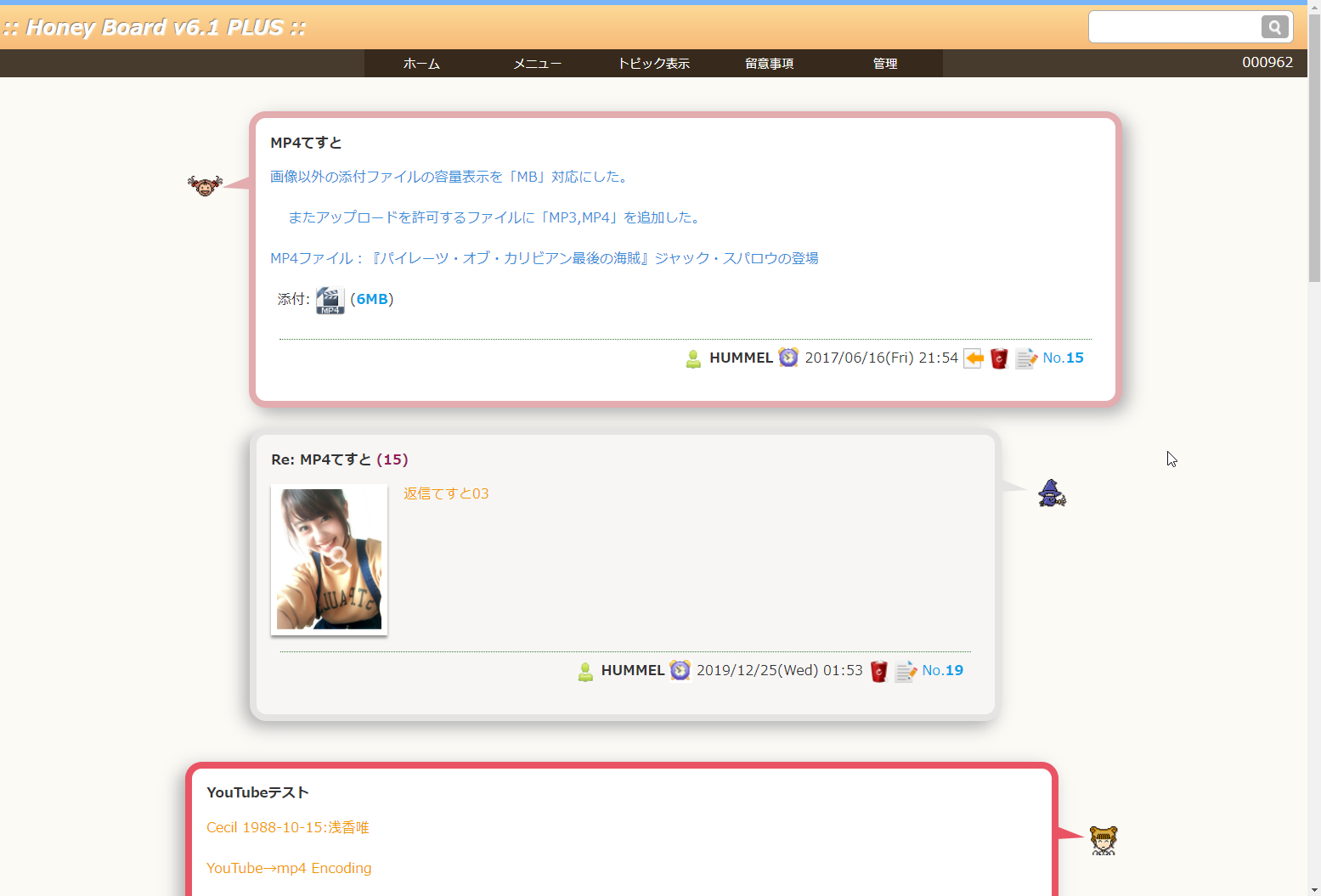
Task: Click the search magnifier button
Action: (x=1274, y=27)
